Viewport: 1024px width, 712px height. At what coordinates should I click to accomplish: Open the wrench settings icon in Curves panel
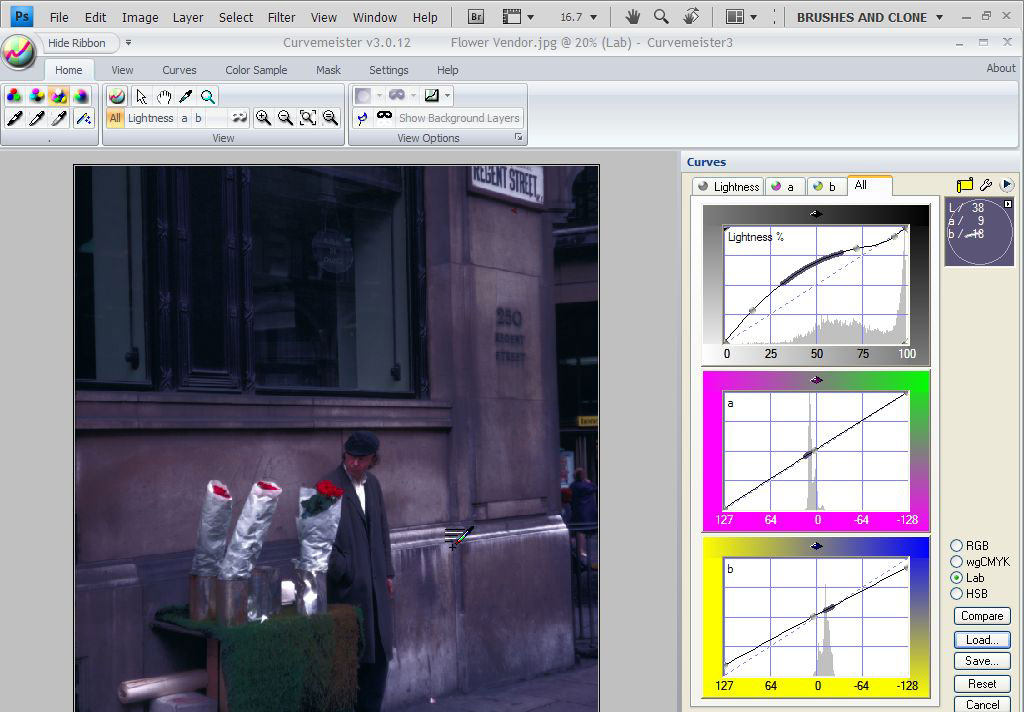coord(986,186)
